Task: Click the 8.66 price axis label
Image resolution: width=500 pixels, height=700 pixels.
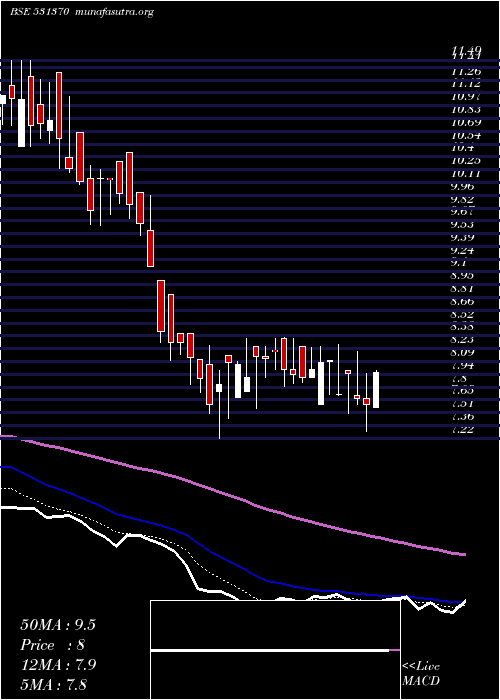Action: pyautogui.click(x=463, y=302)
